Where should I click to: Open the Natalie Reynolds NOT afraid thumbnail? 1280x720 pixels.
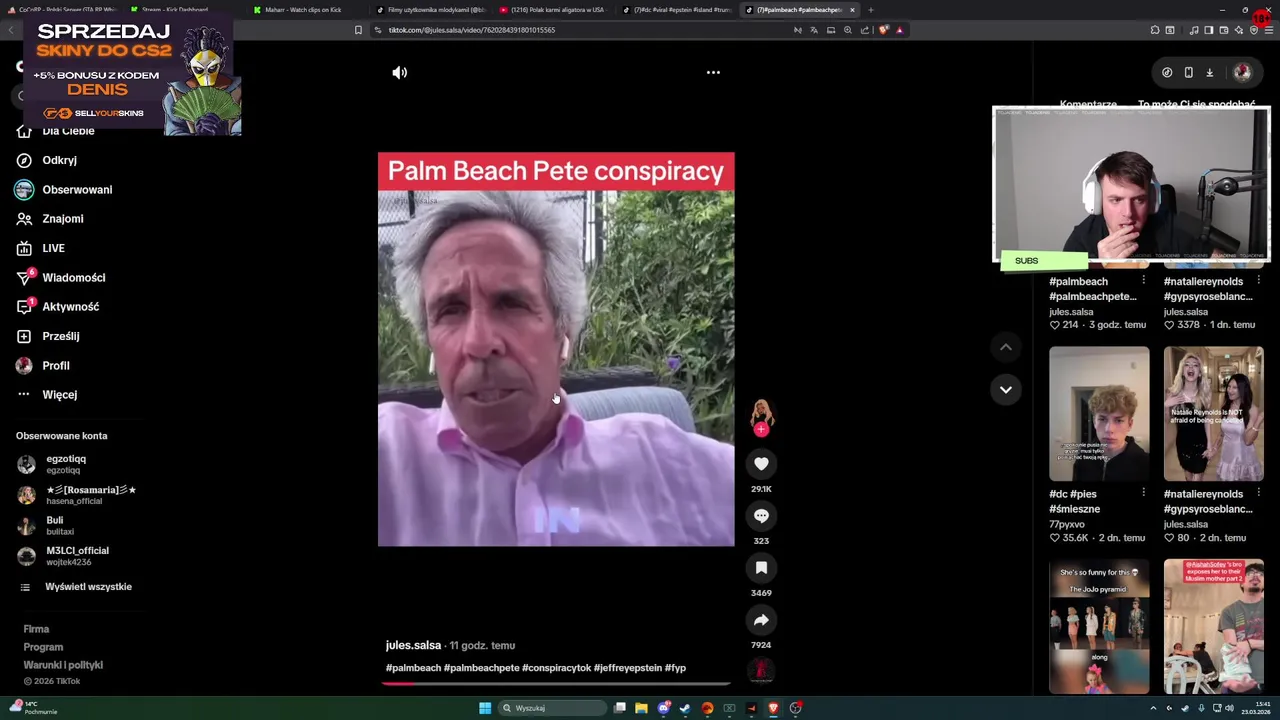coord(1213,414)
